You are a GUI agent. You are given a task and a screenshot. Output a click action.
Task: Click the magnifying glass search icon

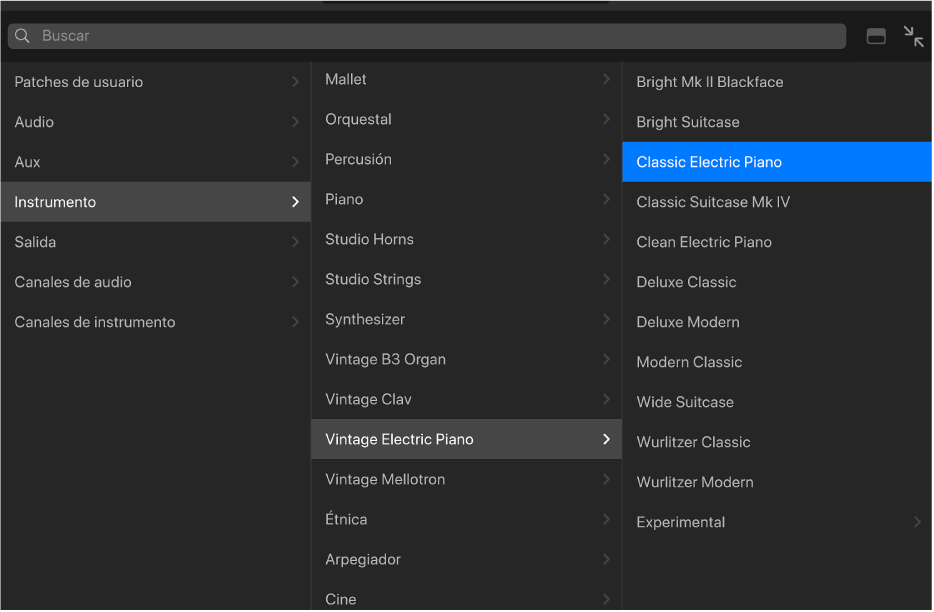point(22,36)
